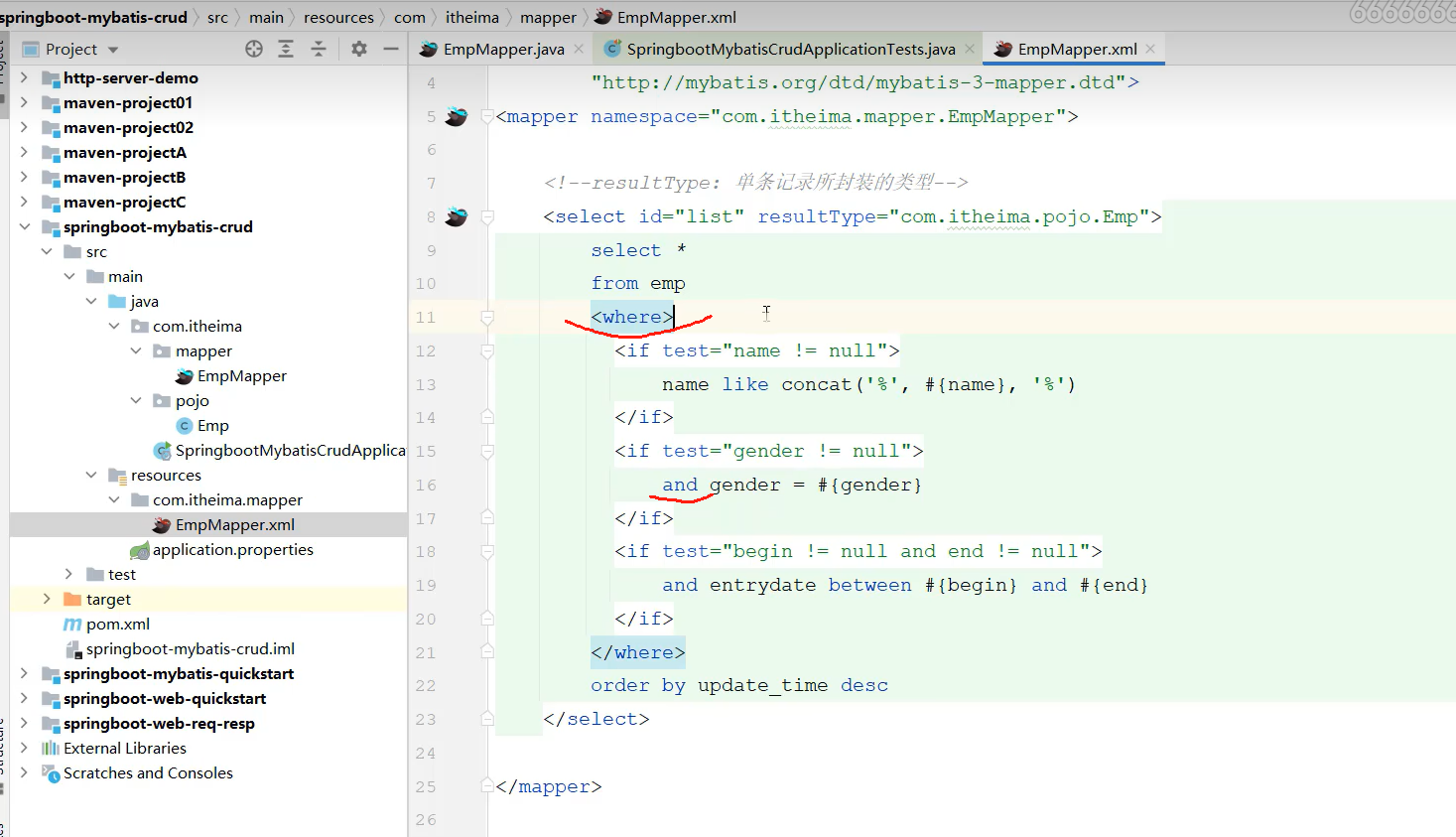1456x837 pixels.
Task: Select springboot-mybatis-crud.iml file
Action: click(190, 648)
